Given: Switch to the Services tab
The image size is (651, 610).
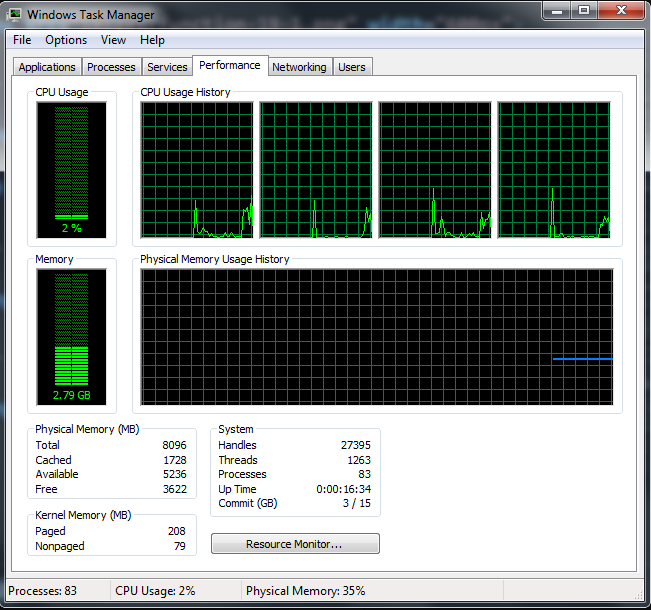Looking at the screenshot, I should (167, 67).
